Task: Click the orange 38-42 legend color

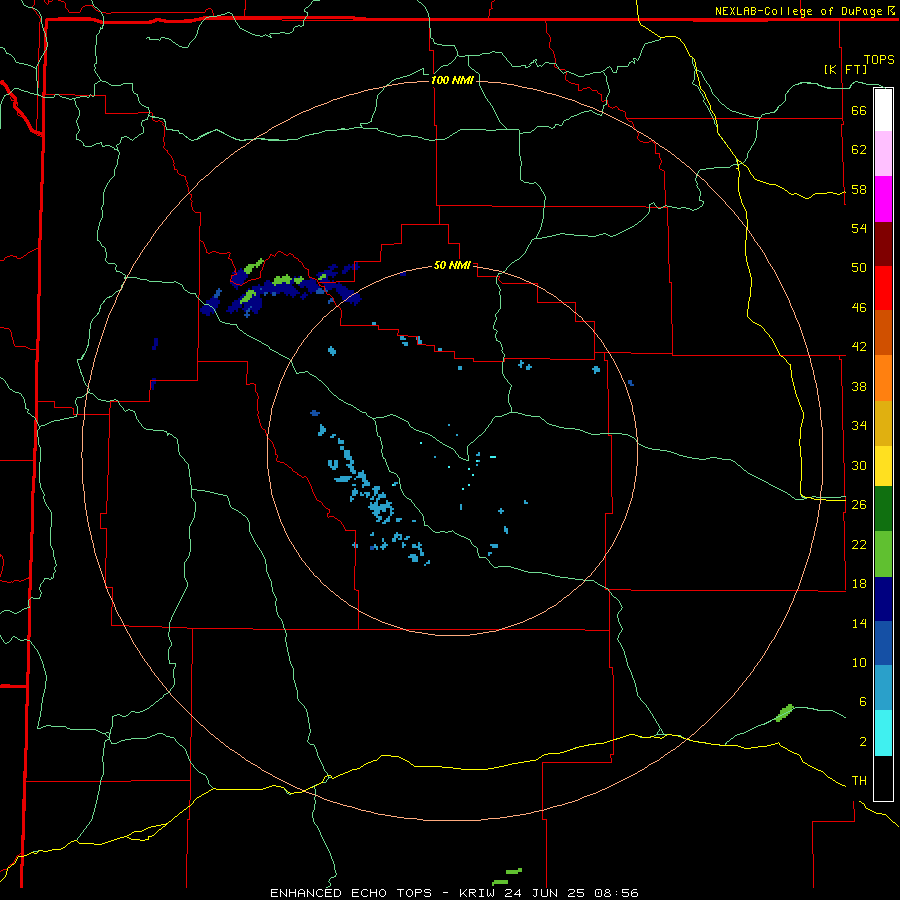Action: (883, 378)
